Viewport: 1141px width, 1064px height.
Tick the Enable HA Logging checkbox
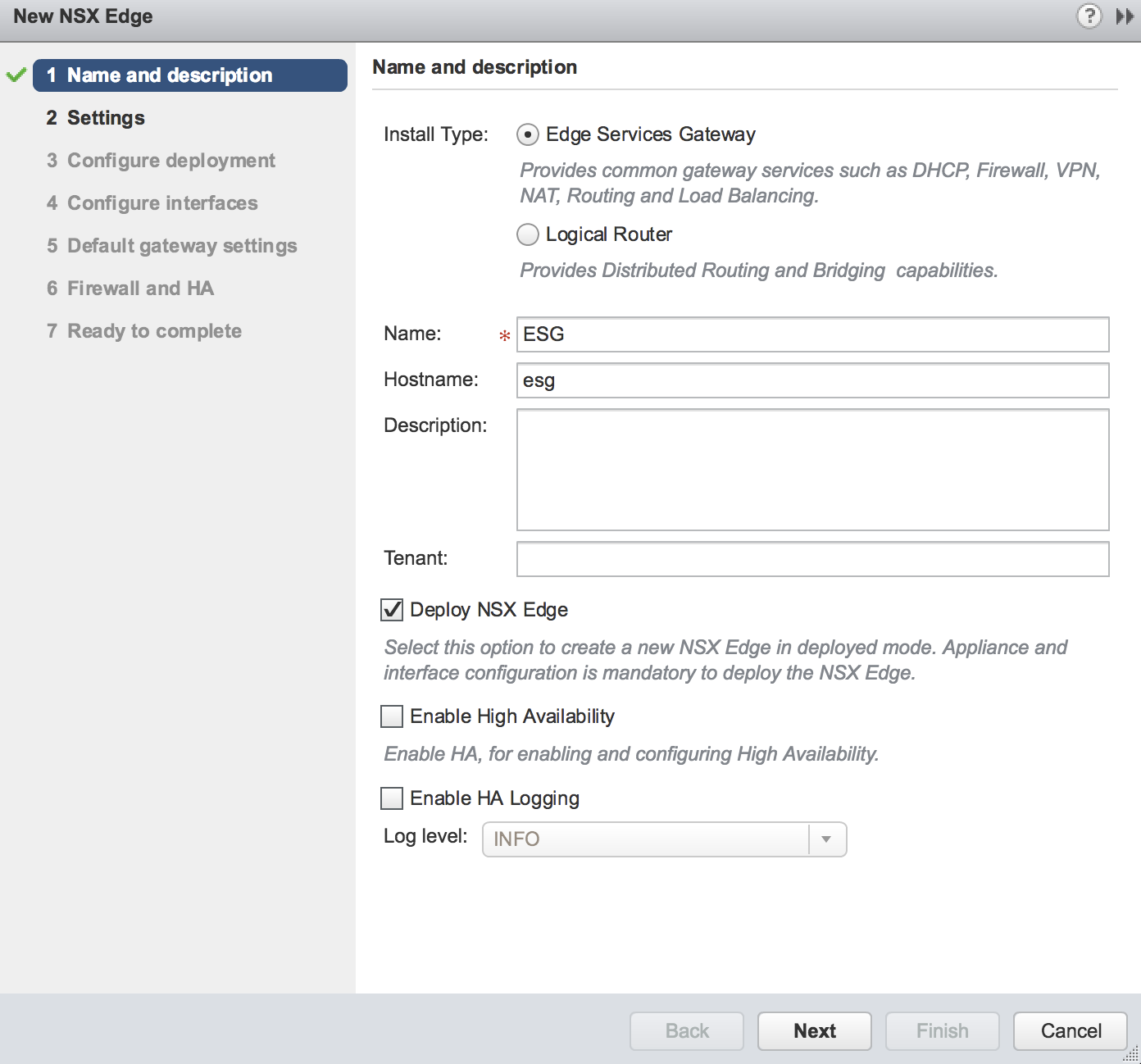coord(392,798)
